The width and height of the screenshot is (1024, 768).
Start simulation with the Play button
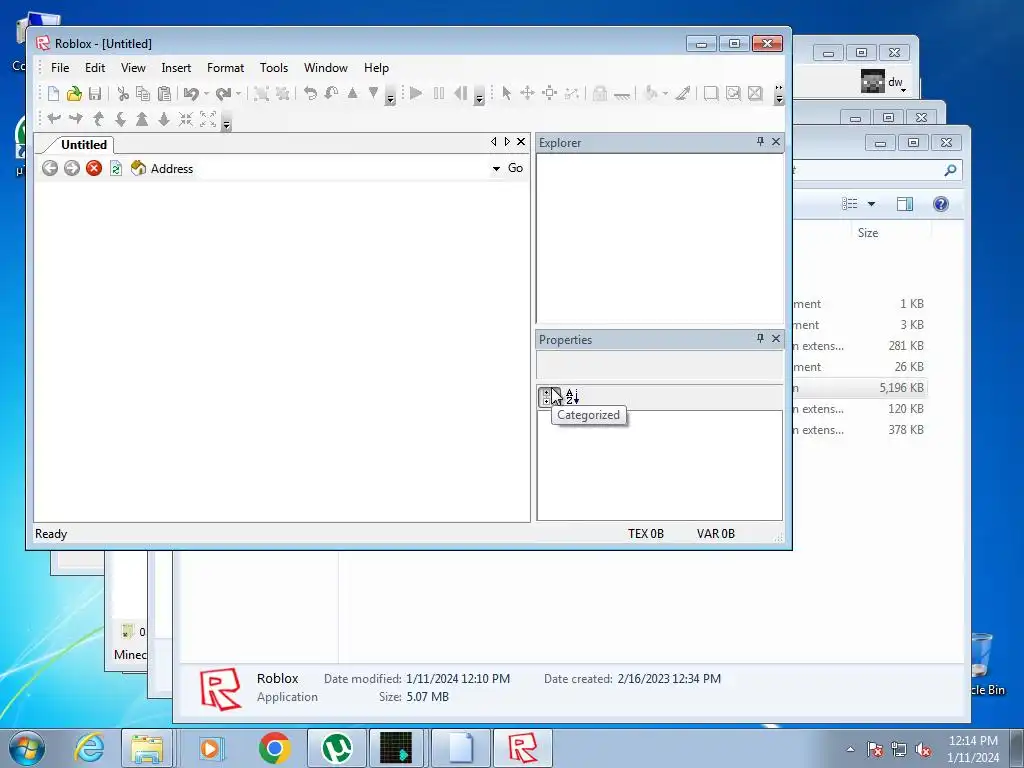pyautogui.click(x=416, y=93)
